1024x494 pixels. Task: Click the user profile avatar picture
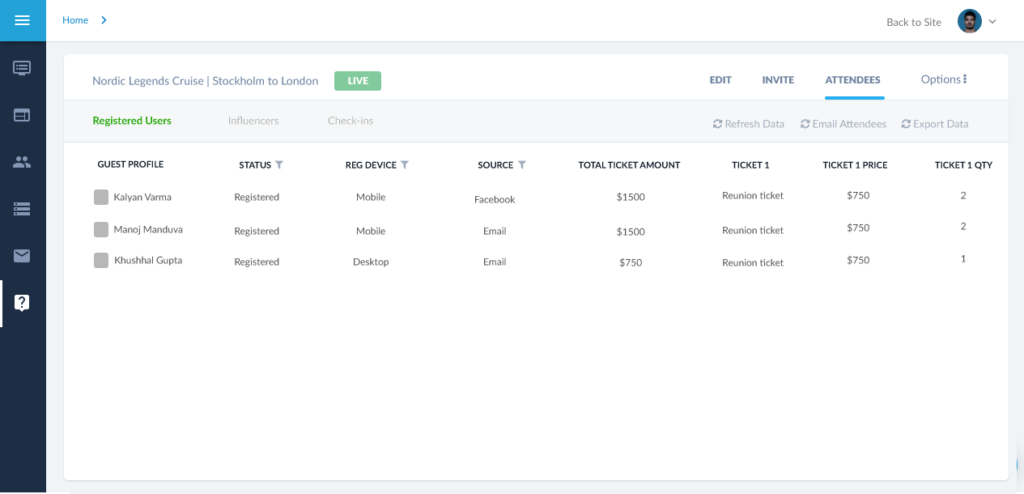[x=969, y=21]
